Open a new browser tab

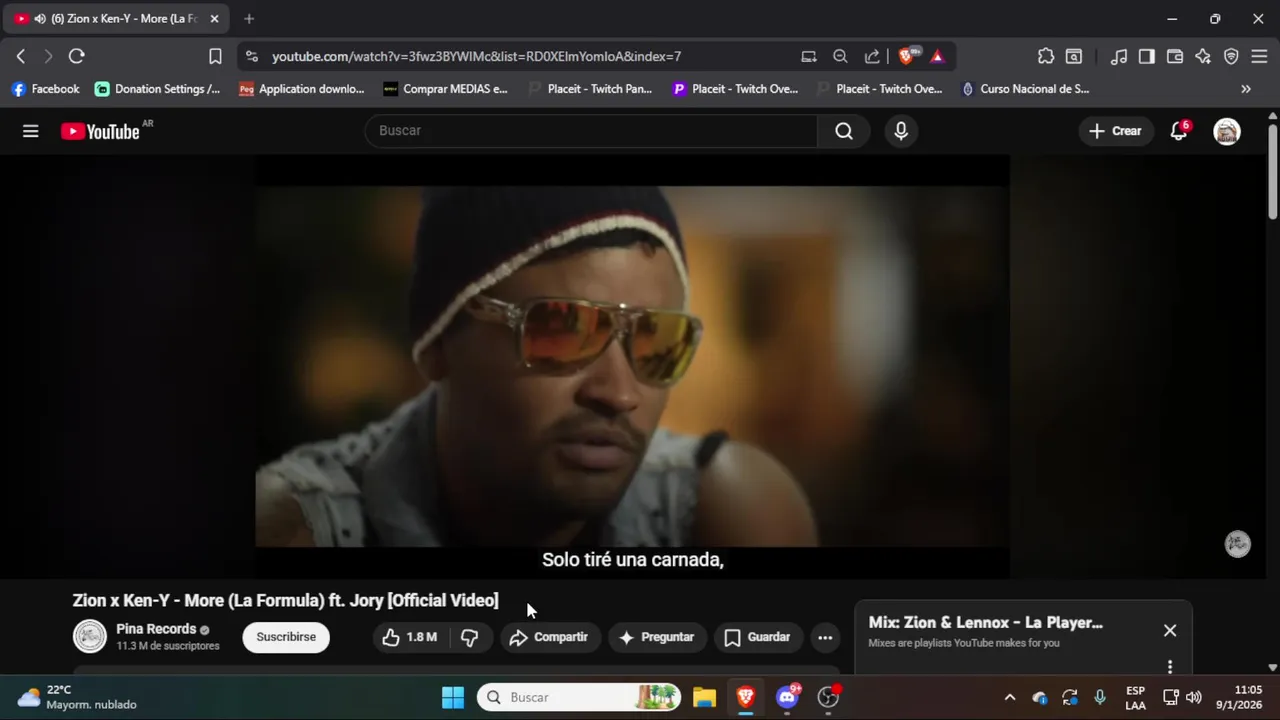249,19
